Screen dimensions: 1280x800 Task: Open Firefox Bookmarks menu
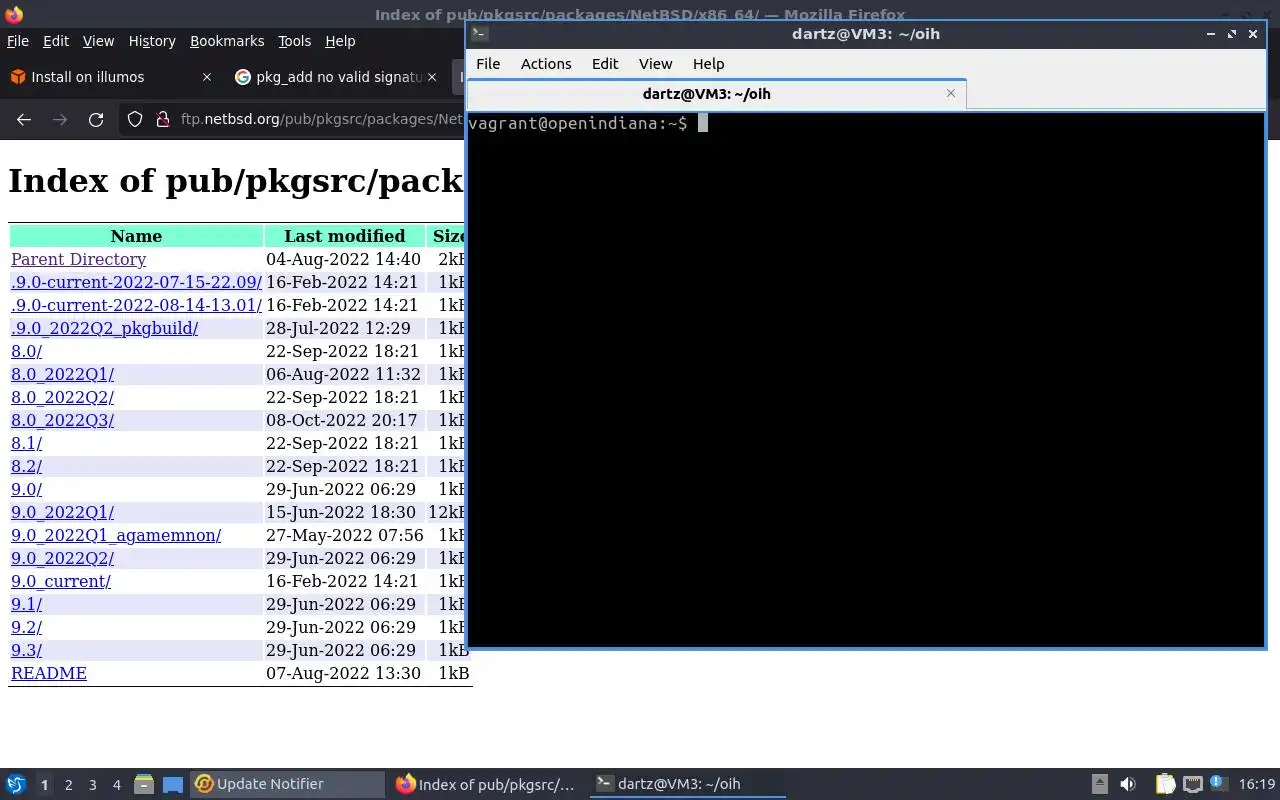pos(227,41)
